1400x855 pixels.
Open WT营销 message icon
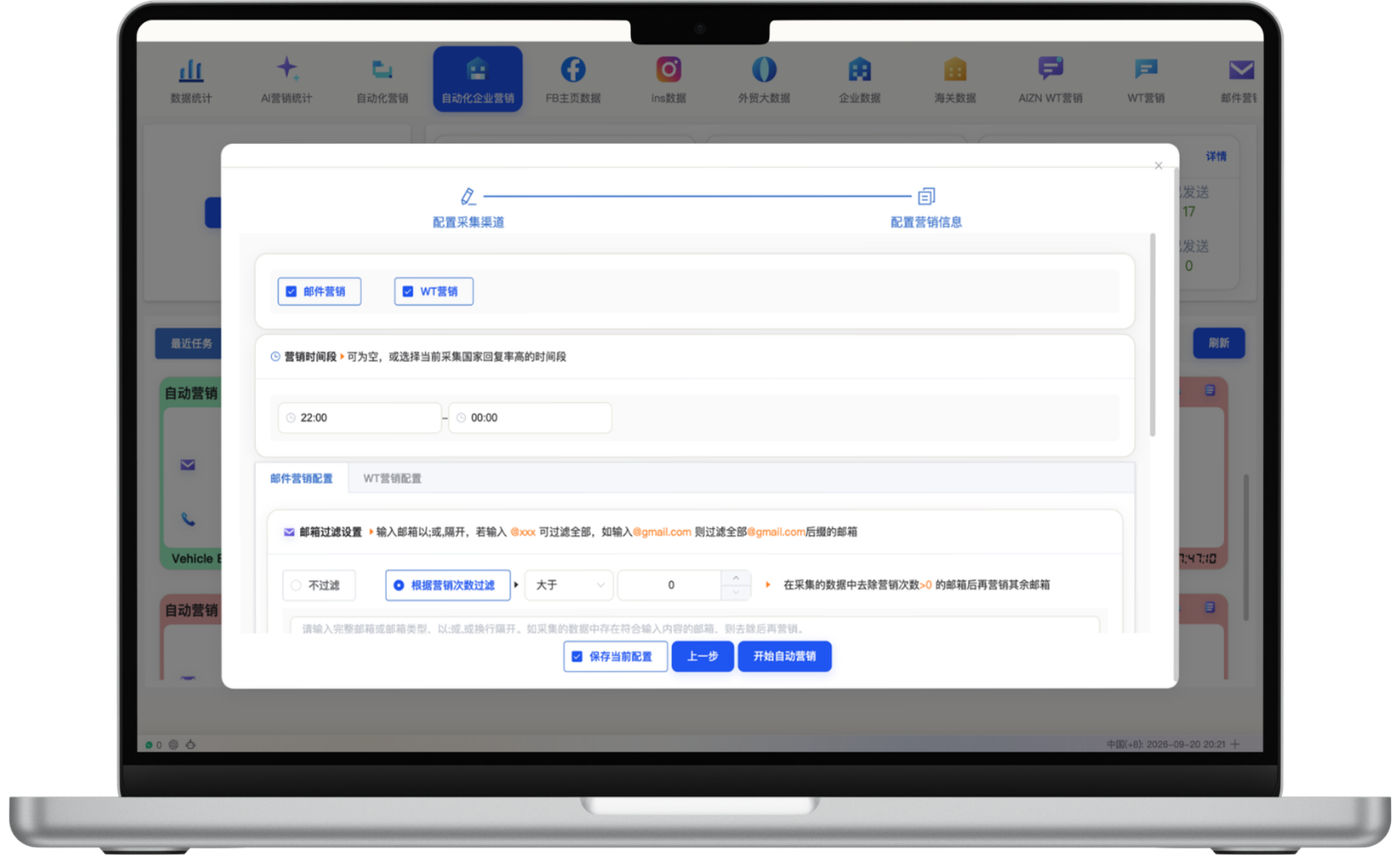(1146, 69)
